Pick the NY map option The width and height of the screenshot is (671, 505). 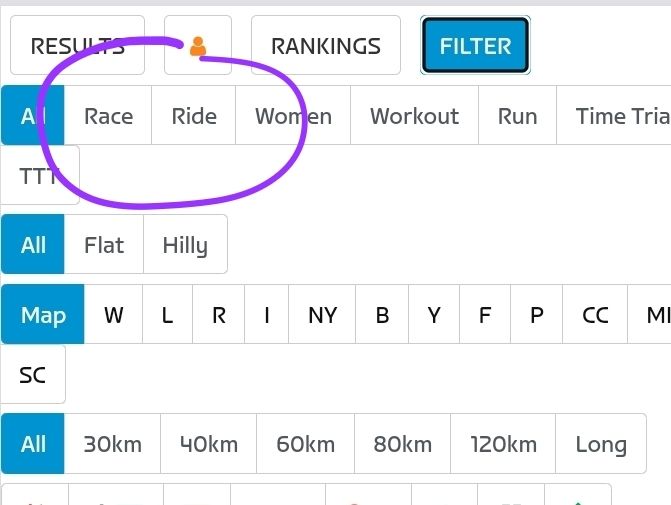pyautogui.click(x=322, y=315)
